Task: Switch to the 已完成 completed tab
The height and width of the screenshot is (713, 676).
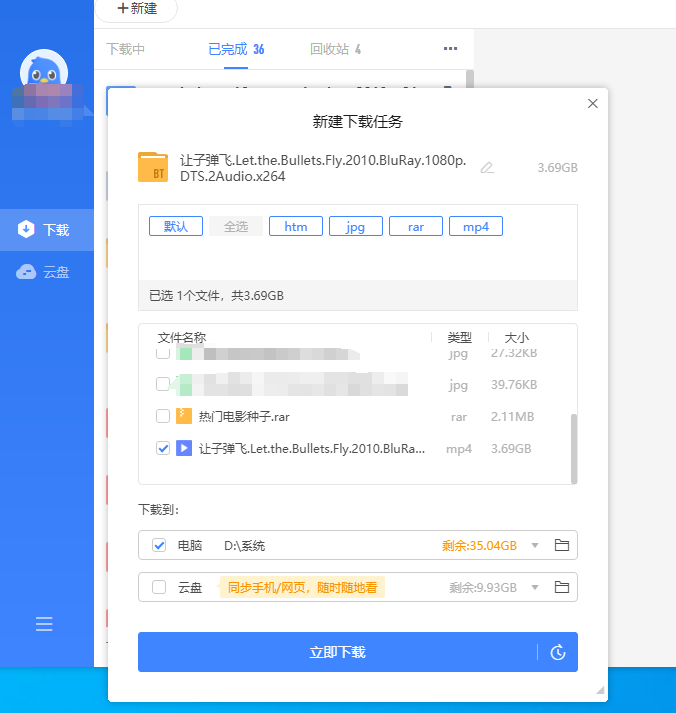Action: tap(236, 49)
